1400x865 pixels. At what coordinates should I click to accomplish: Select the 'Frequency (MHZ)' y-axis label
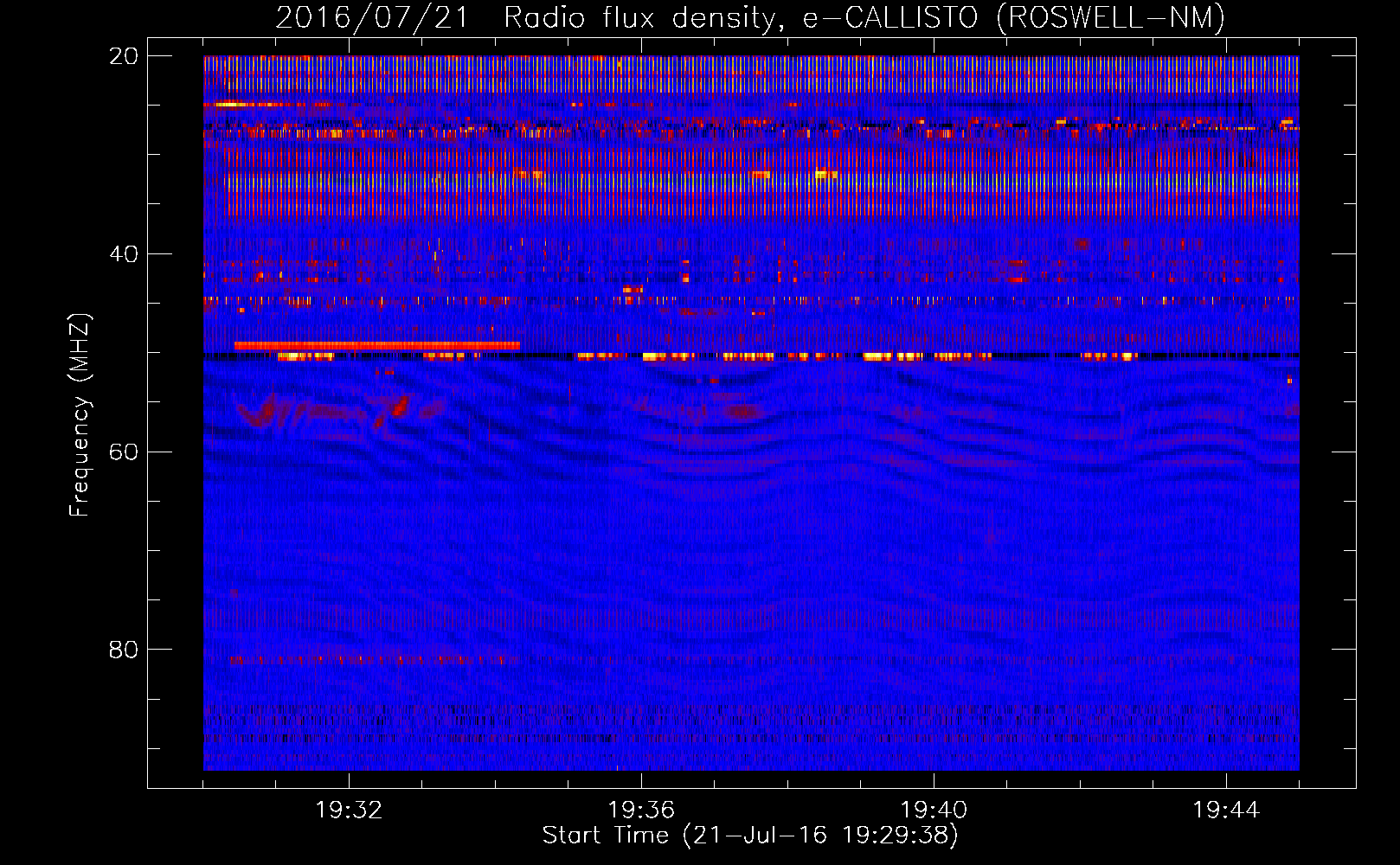[x=80, y=415]
